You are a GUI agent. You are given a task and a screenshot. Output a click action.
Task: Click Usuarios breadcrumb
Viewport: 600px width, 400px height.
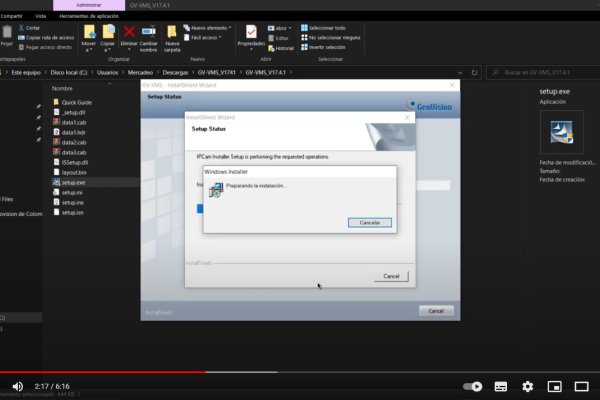(108, 72)
